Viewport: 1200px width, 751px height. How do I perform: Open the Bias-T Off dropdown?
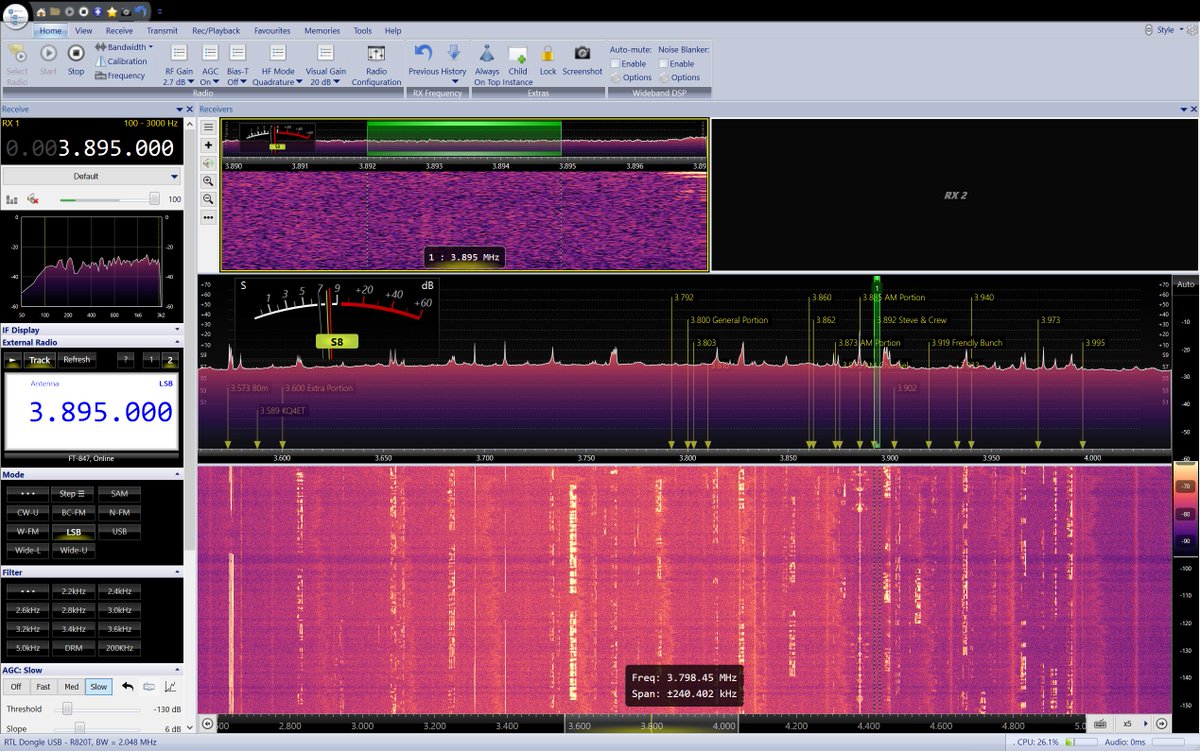pos(237,65)
